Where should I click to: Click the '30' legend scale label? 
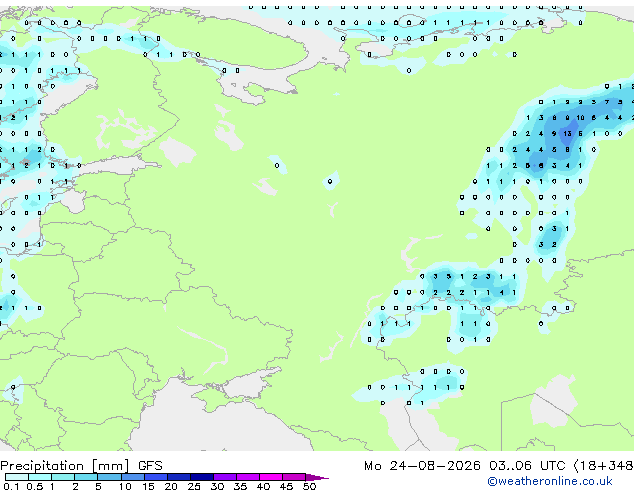[x=217, y=486]
